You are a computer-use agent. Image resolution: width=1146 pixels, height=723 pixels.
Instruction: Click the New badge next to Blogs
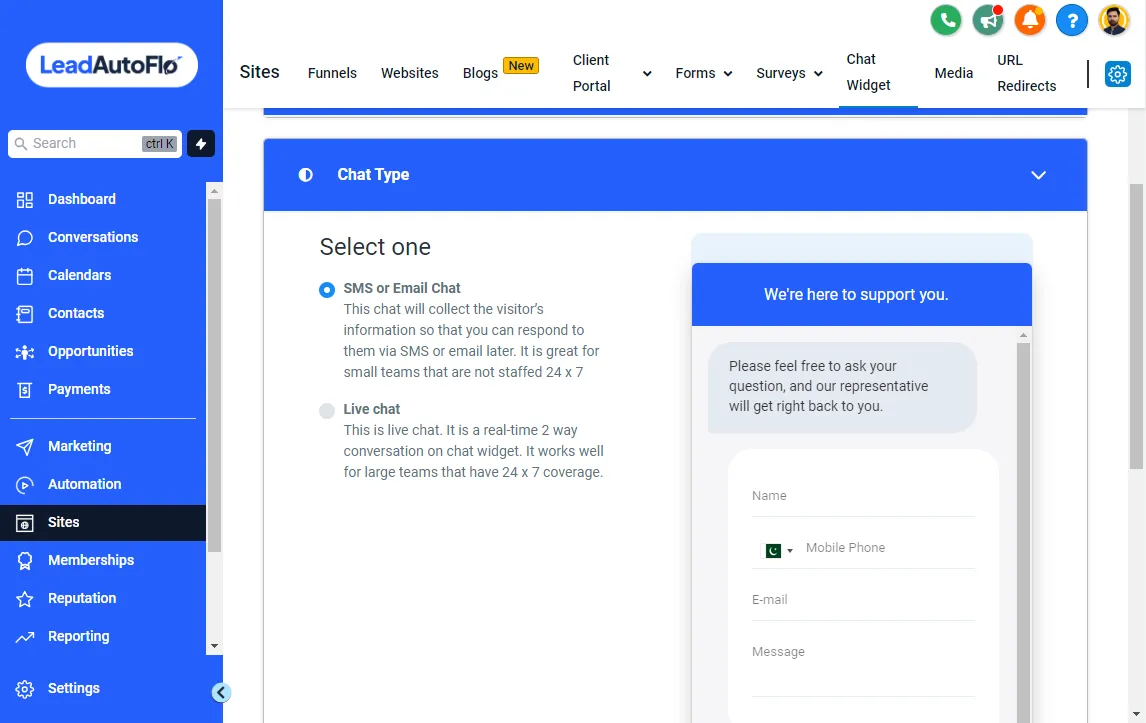pyautogui.click(x=521, y=66)
